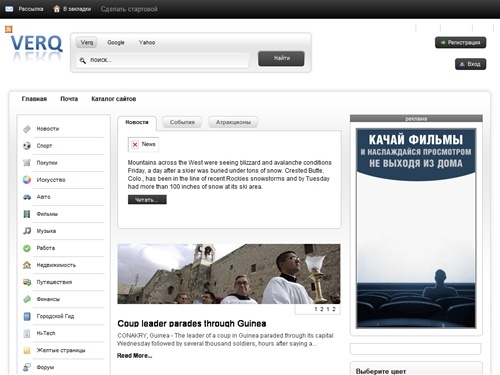Click the soccer ball icon for Спорт
Screen dimensions: 500x375
(27, 146)
